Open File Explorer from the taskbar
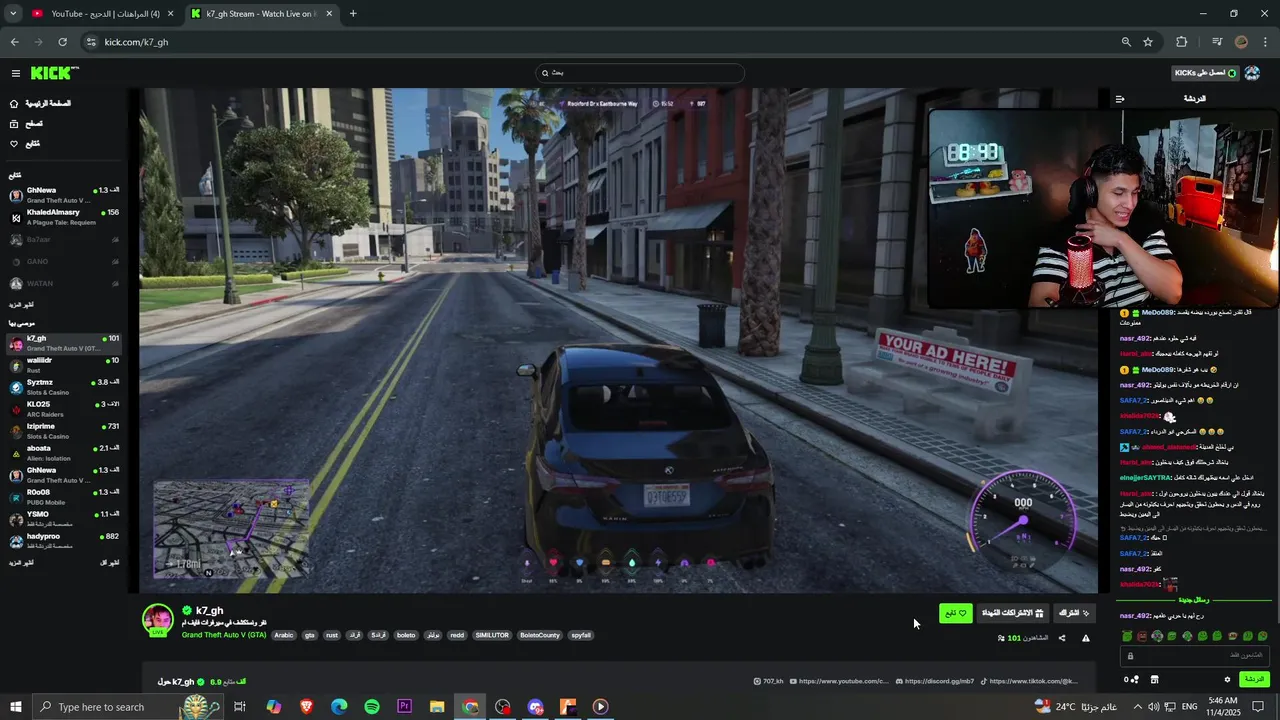1280x720 pixels. tap(437, 707)
